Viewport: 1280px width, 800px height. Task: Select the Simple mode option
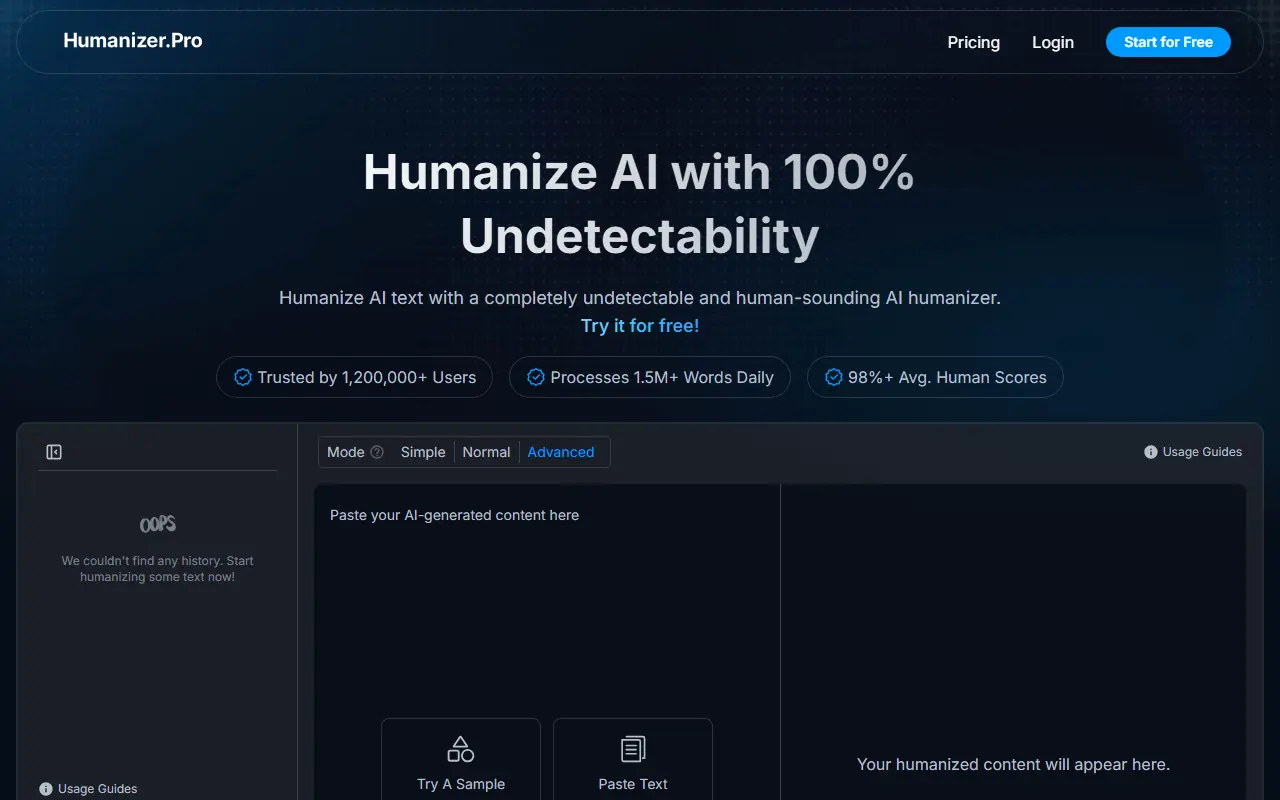[x=423, y=452]
